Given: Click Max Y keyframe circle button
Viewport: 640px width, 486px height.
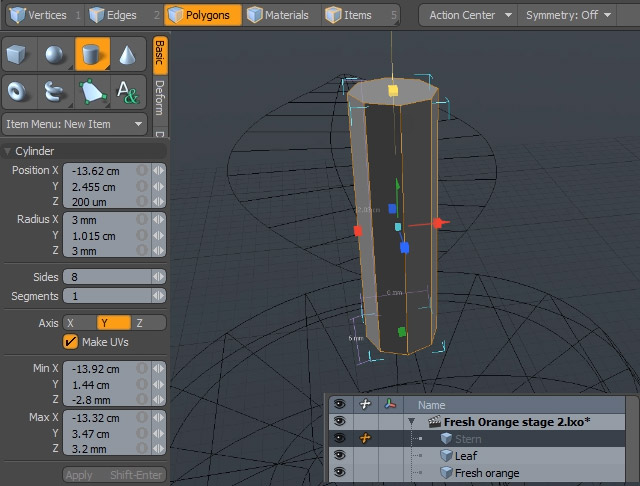Looking at the screenshot, I should click(142, 433).
